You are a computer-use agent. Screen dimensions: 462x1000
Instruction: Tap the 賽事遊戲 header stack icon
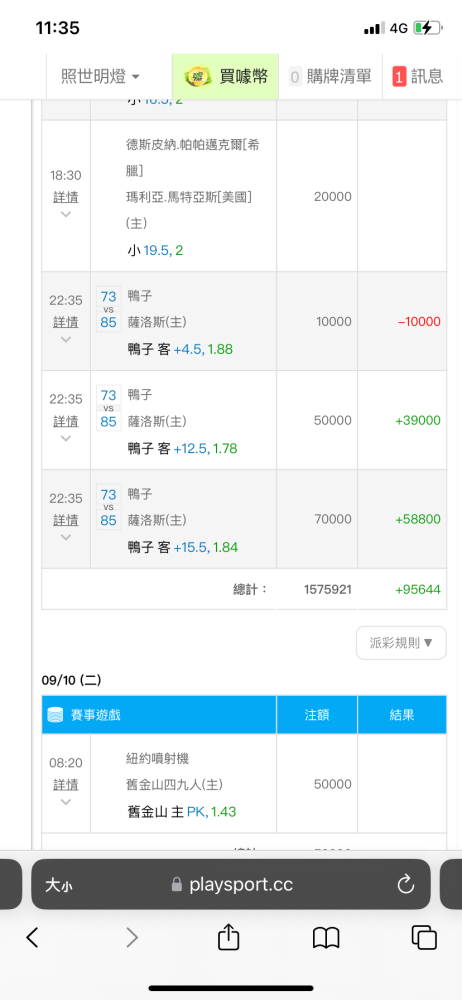[x=55, y=715]
